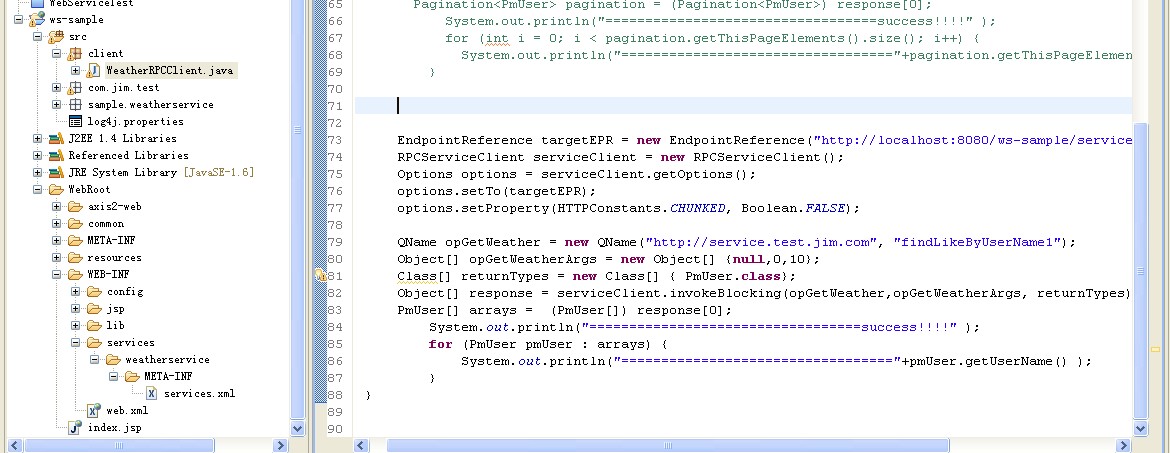Select WeatherRPCClient.java in the tree

point(169,71)
